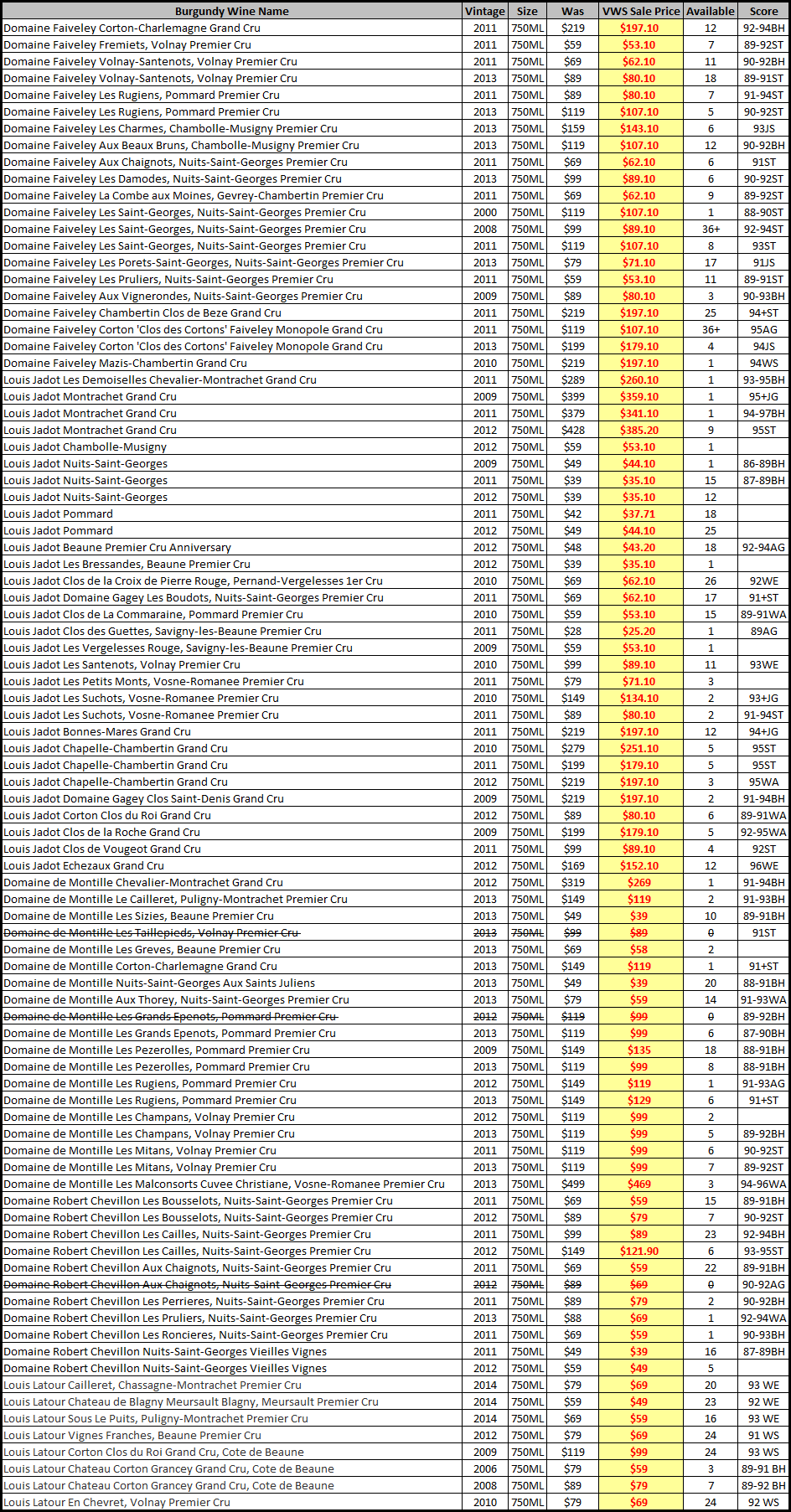Screen dimensions: 791x1512
Task: Click the 96WE score cell
Action: (763, 866)
